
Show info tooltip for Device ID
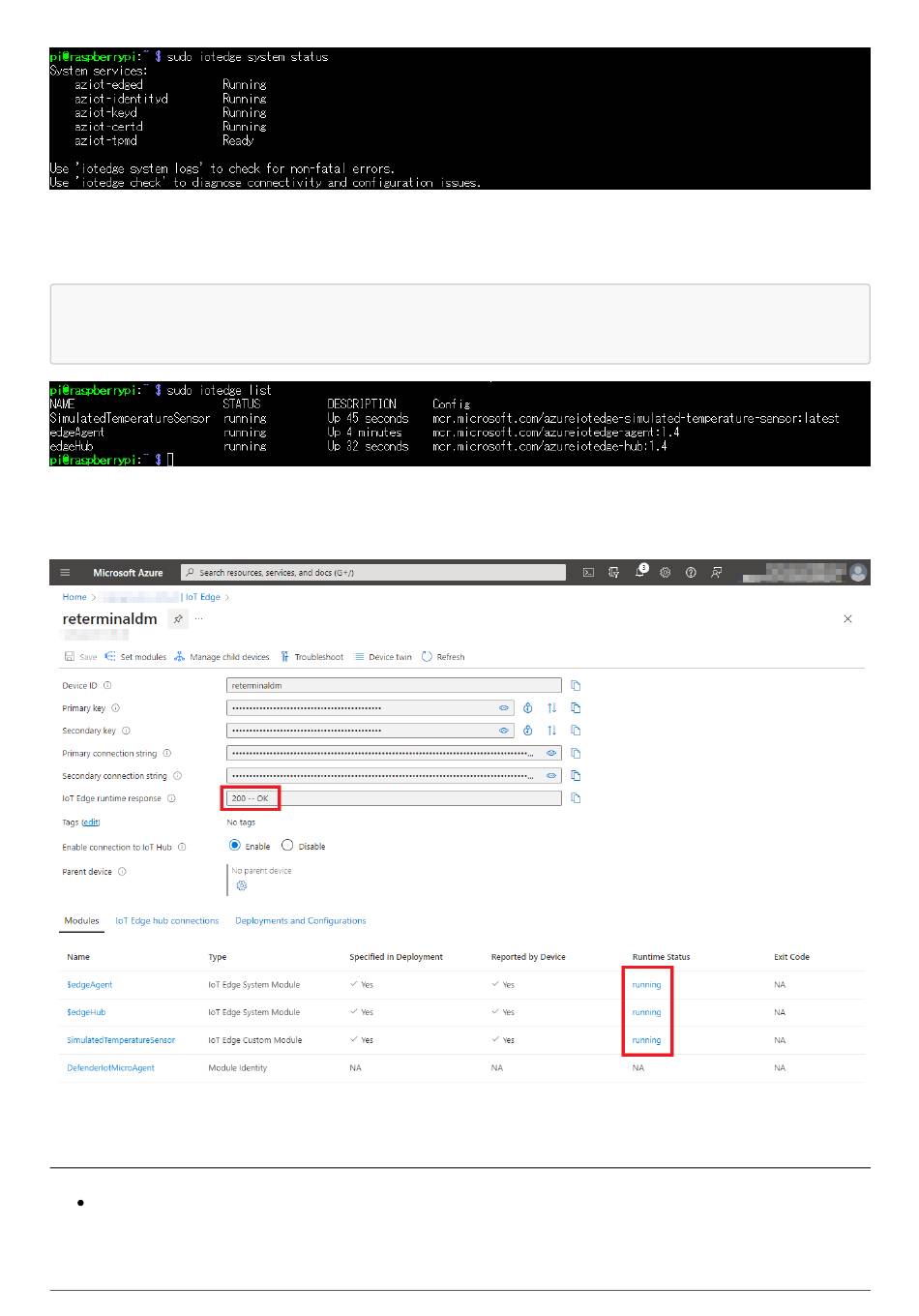click(107, 685)
